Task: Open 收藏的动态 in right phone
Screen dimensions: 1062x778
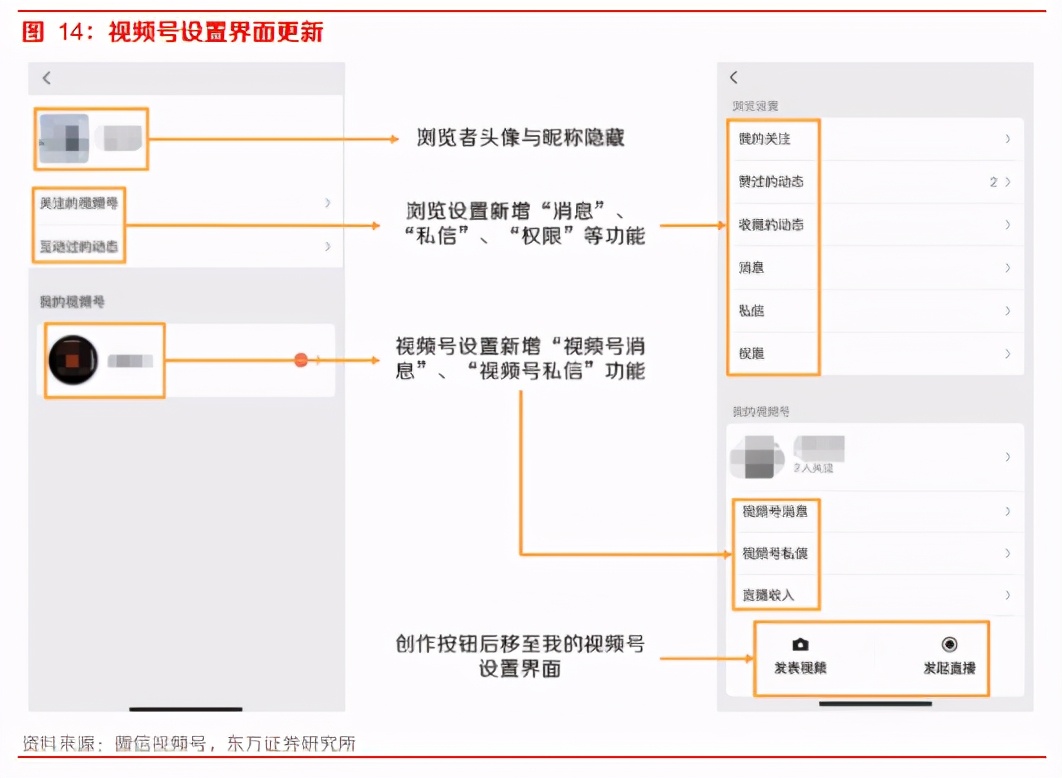Action: 874,225
